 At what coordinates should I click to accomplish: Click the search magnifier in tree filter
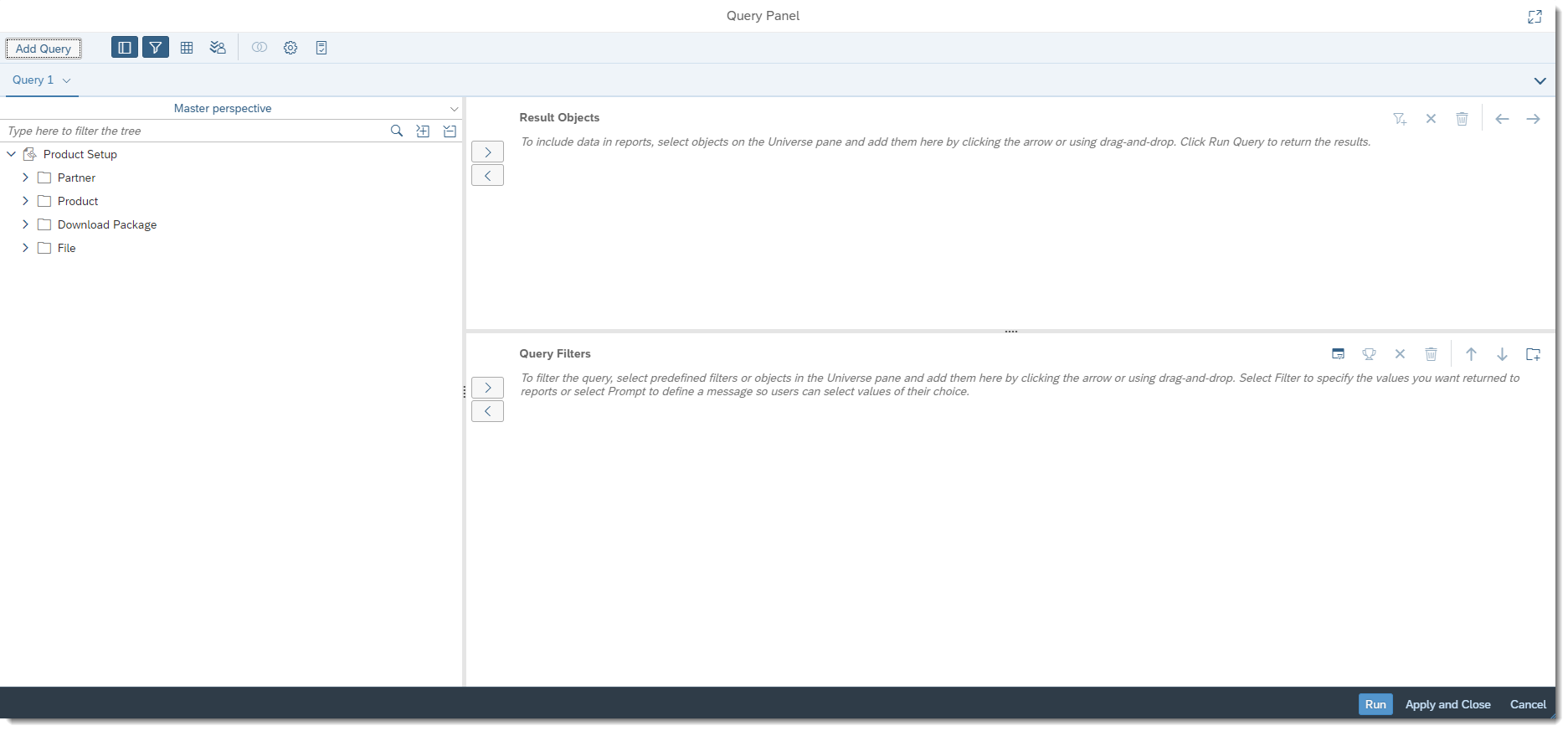397,131
